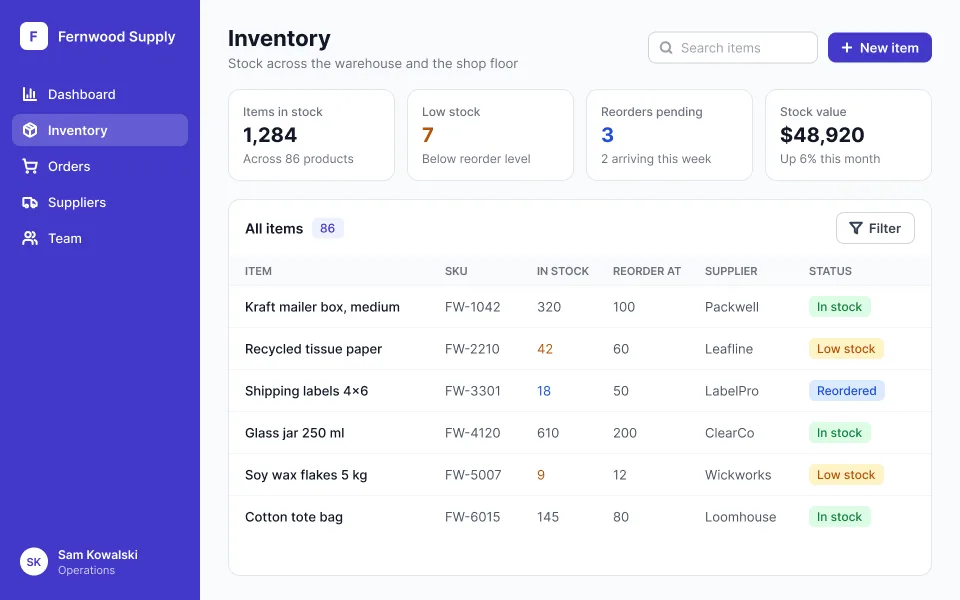
Task: Click the orange stock count 9
Action: coord(541,475)
